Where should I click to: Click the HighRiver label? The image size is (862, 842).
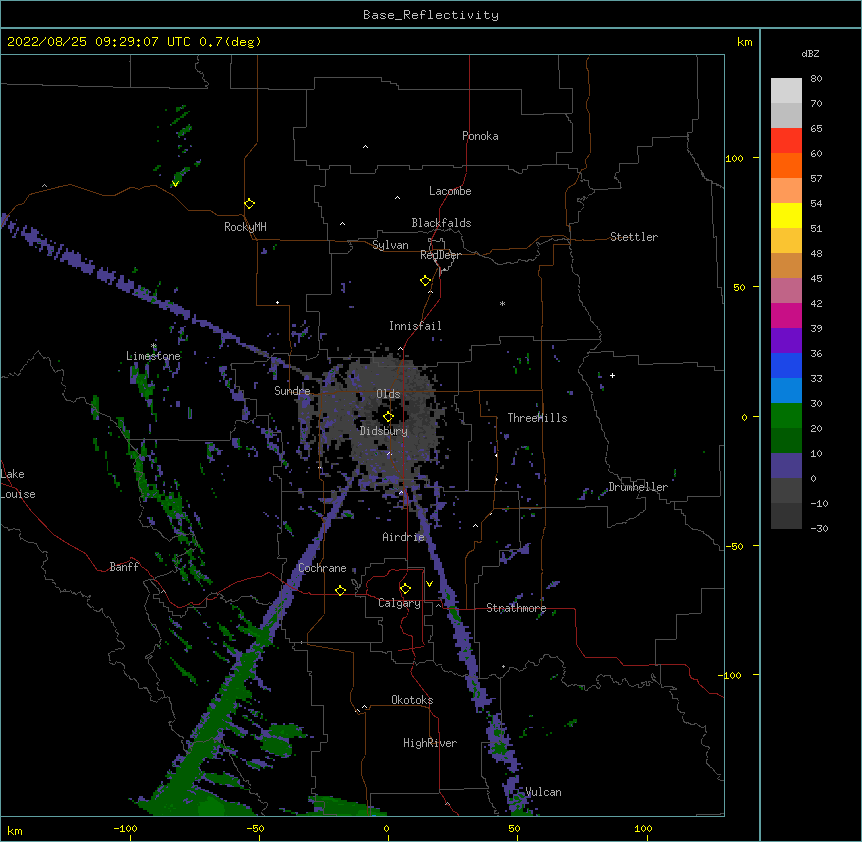click(430, 743)
